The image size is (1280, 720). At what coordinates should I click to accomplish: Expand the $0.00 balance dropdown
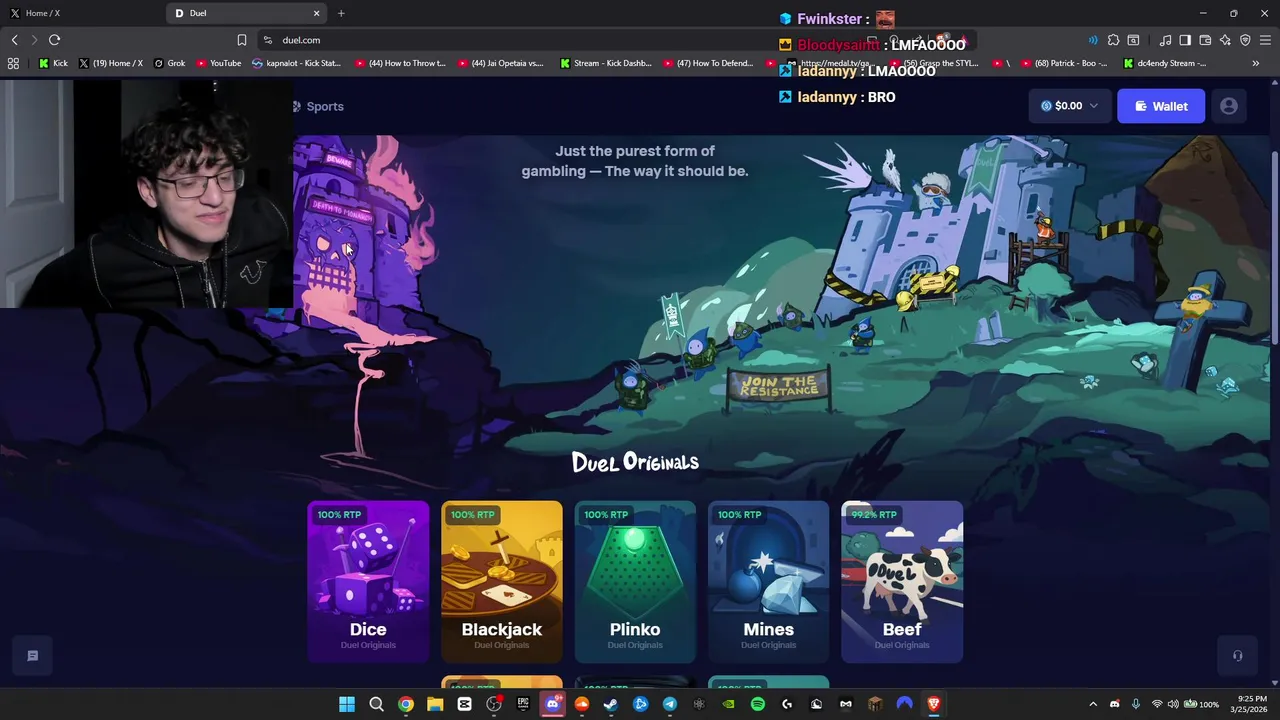pos(1069,106)
